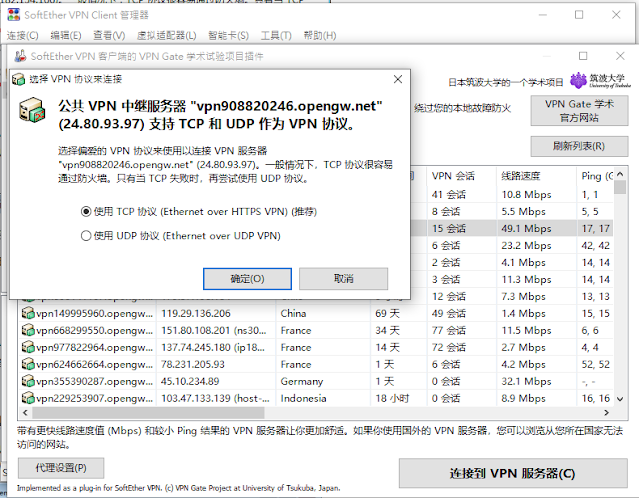Open the 智能卡(S) menu
Screen dimensions: 639x498
click(228, 35)
